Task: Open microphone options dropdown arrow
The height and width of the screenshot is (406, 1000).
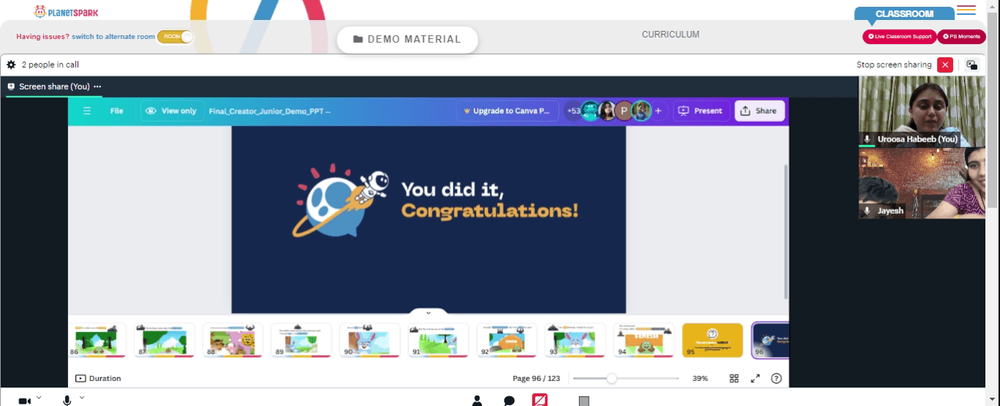Action: point(82,398)
